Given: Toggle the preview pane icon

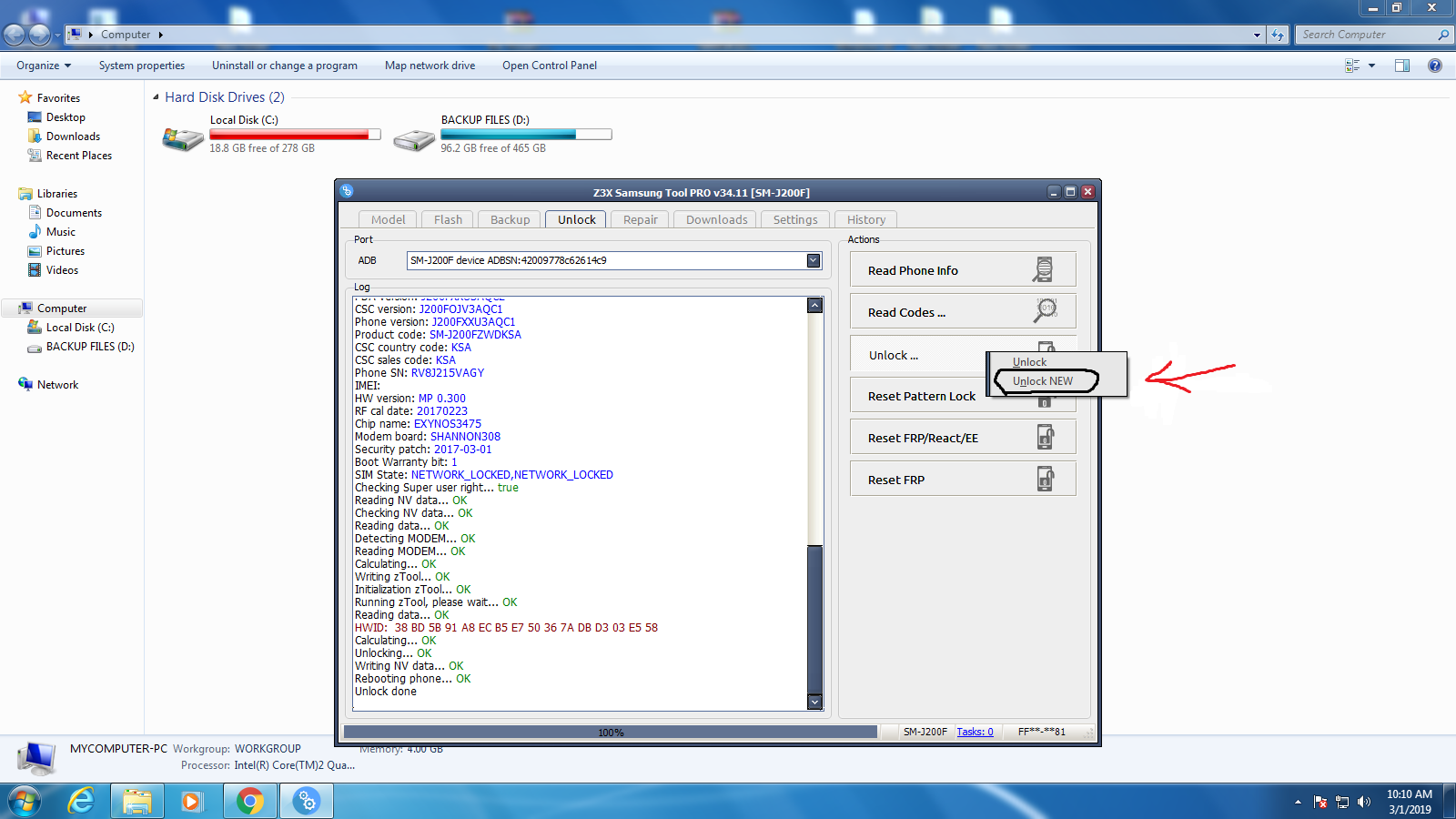Looking at the screenshot, I should (1402, 66).
